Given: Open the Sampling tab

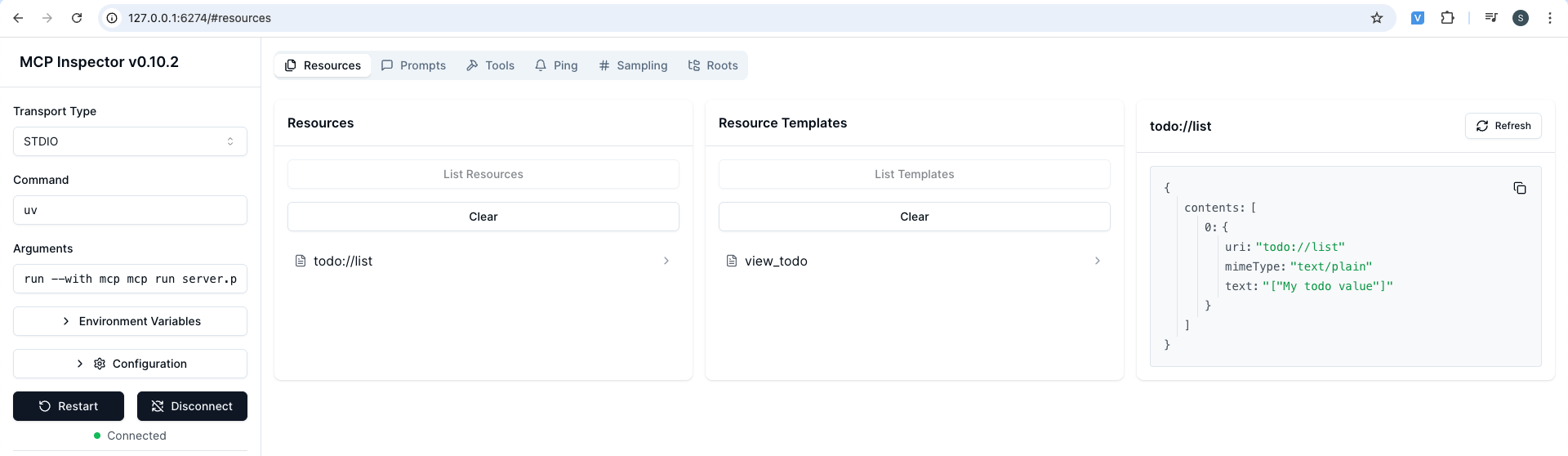Looking at the screenshot, I should coord(633,65).
